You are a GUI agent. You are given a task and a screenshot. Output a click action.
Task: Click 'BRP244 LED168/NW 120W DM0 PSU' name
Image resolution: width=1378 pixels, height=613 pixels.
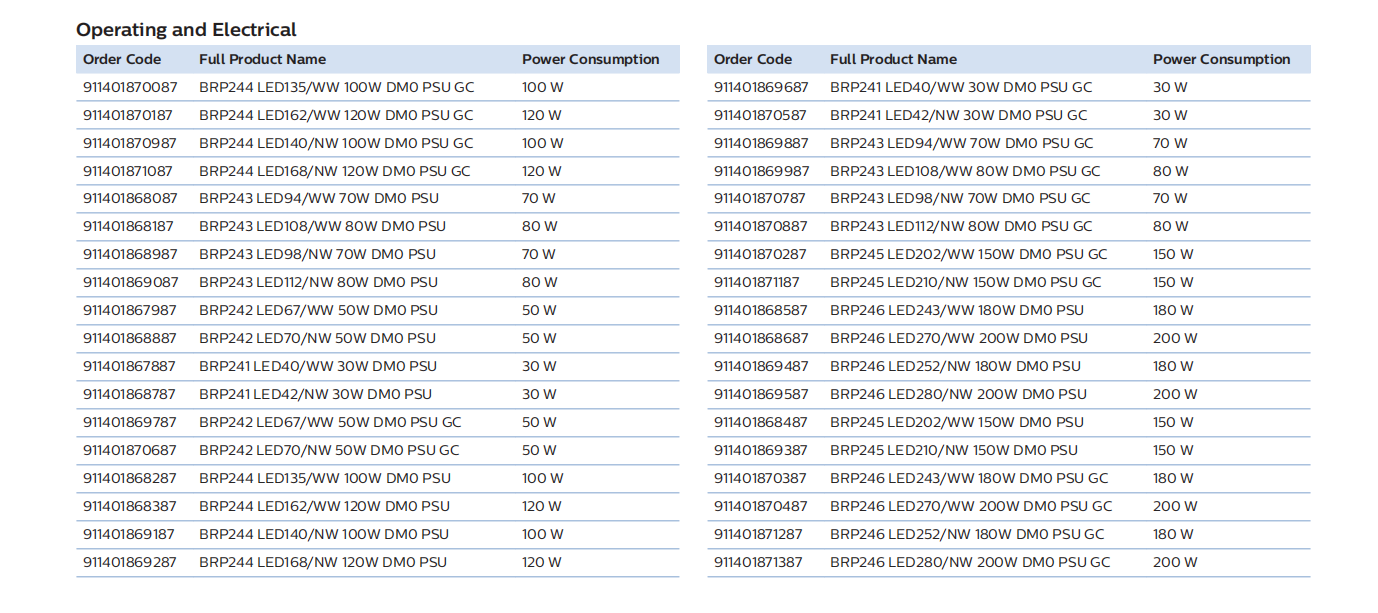(323, 562)
